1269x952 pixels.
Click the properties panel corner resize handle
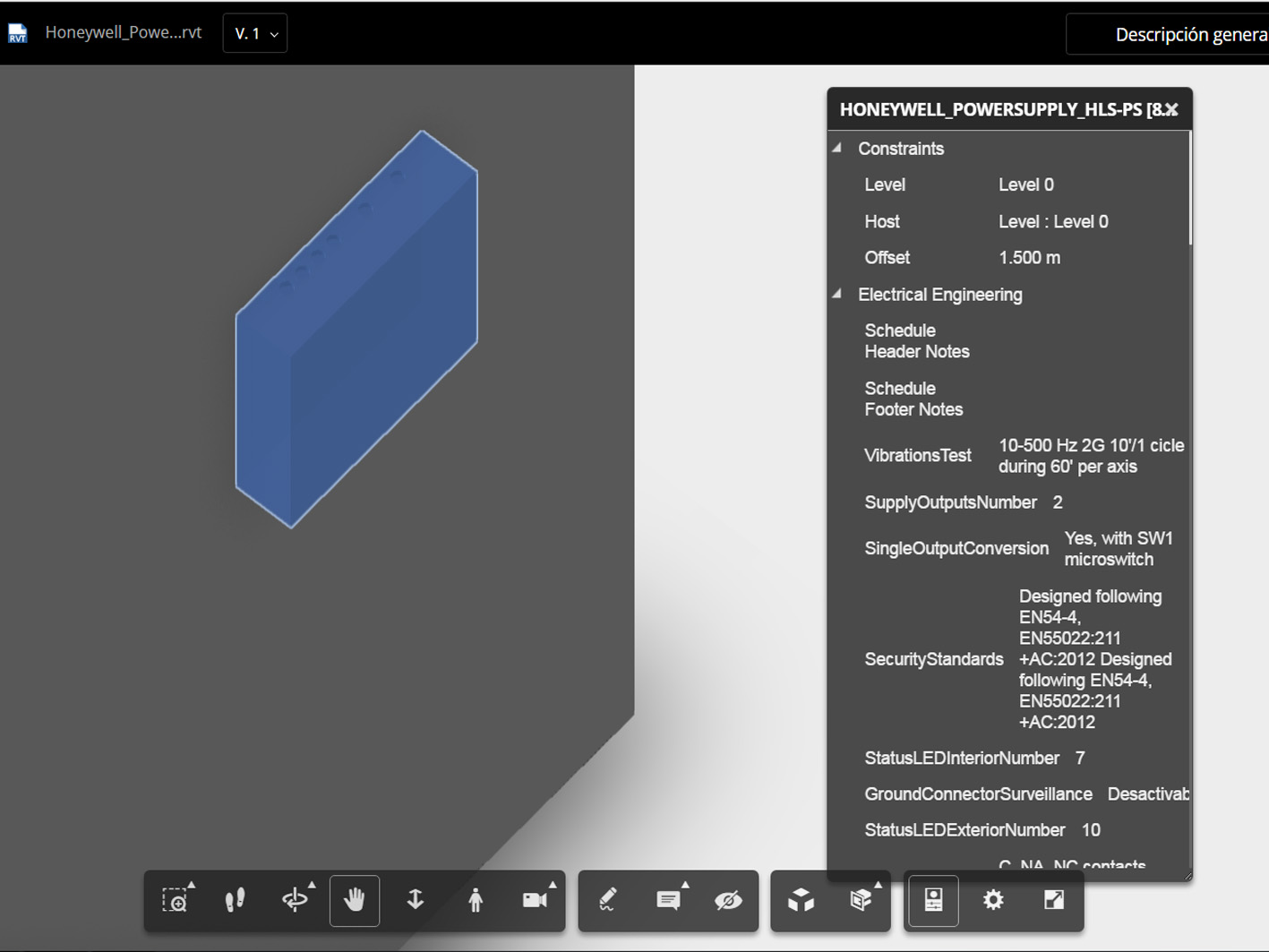[x=1188, y=876]
